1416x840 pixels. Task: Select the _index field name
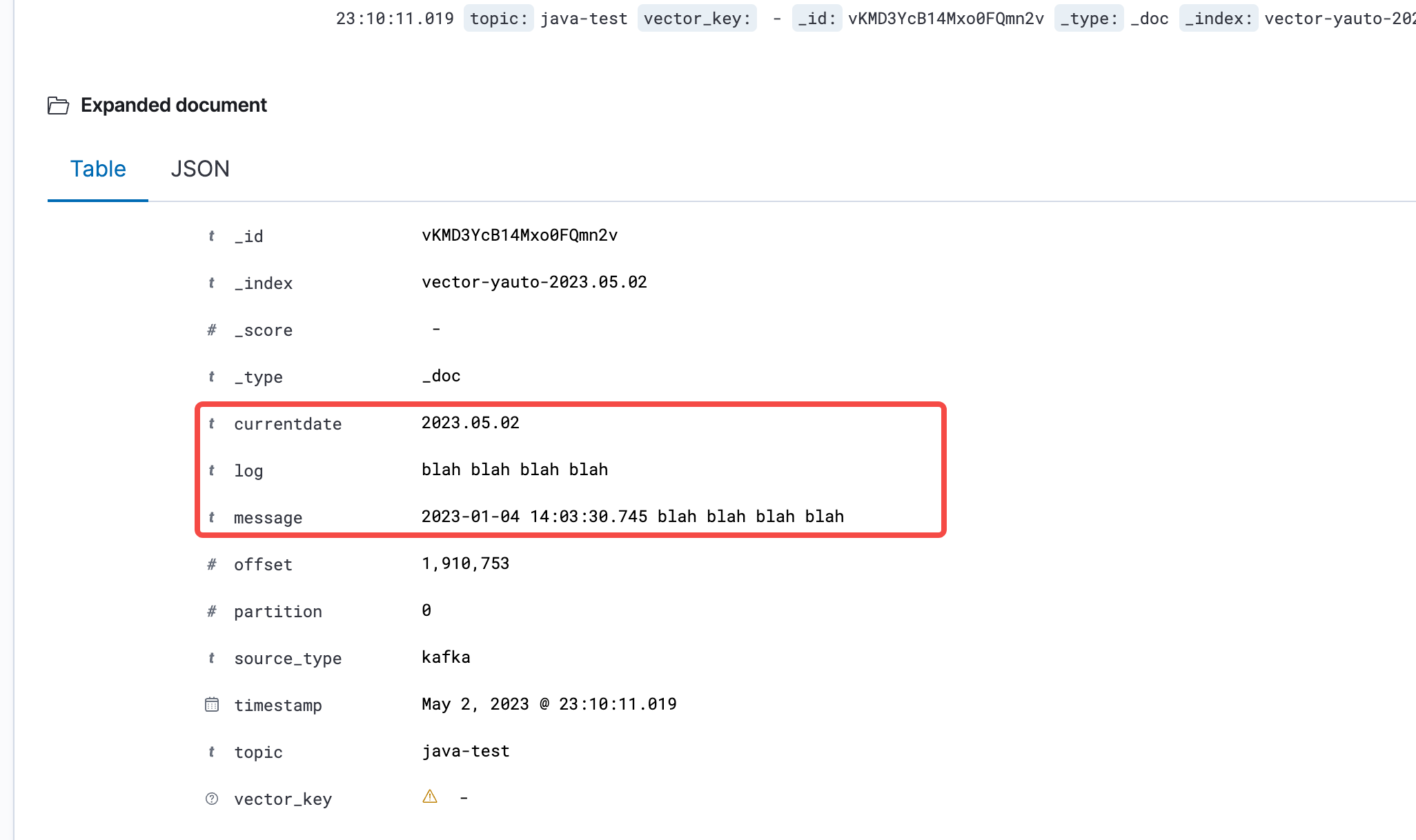263,283
